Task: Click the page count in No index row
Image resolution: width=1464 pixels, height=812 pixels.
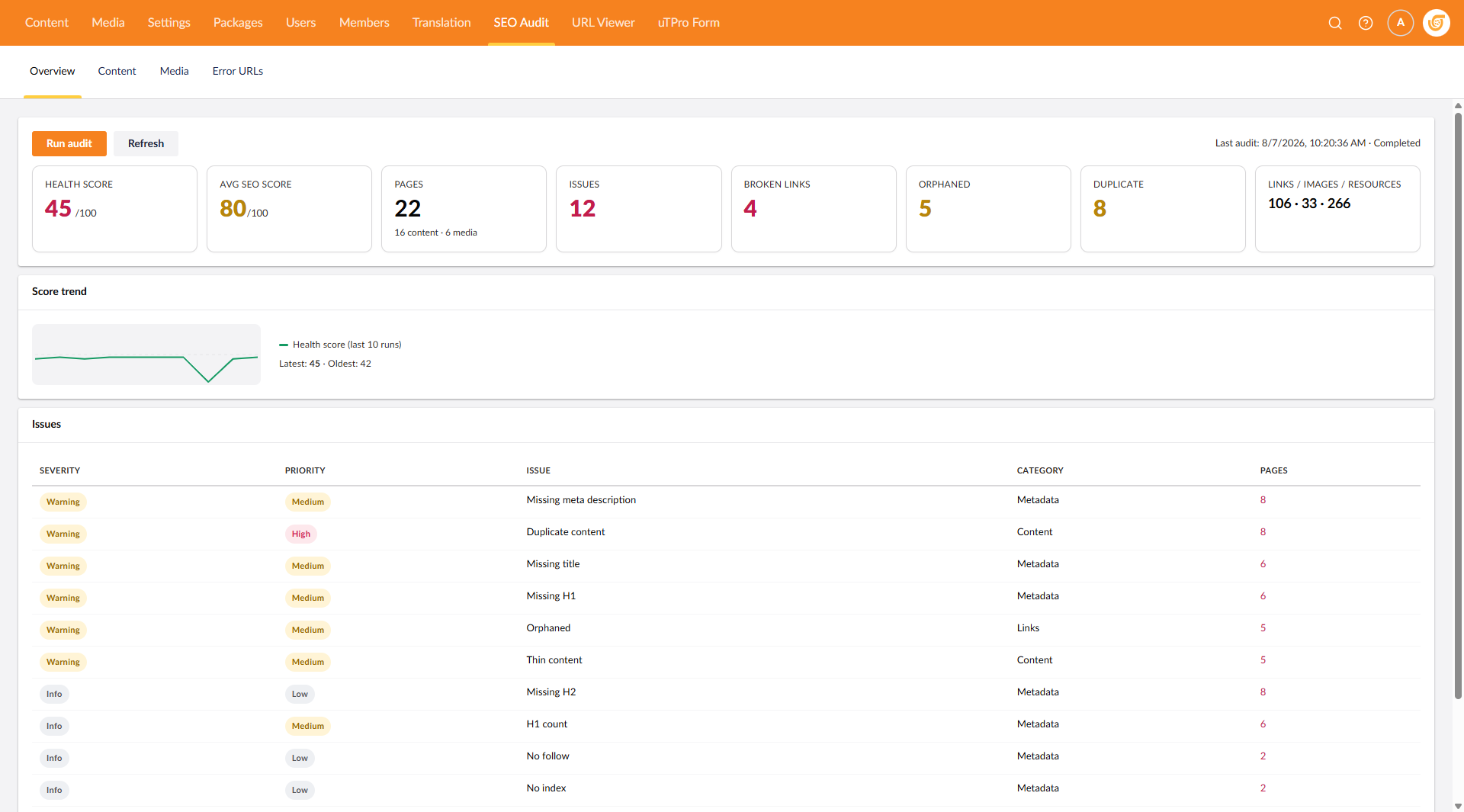Action: [1263, 788]
